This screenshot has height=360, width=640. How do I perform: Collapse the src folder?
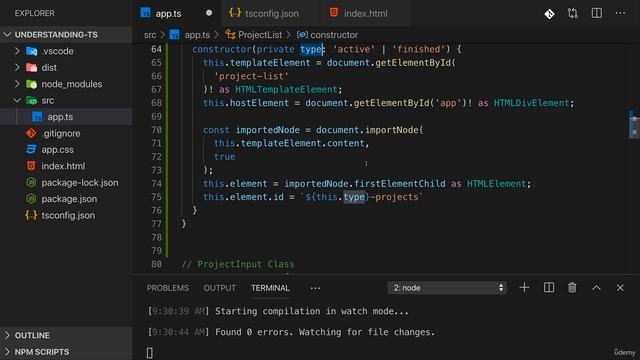pos(17,100)
